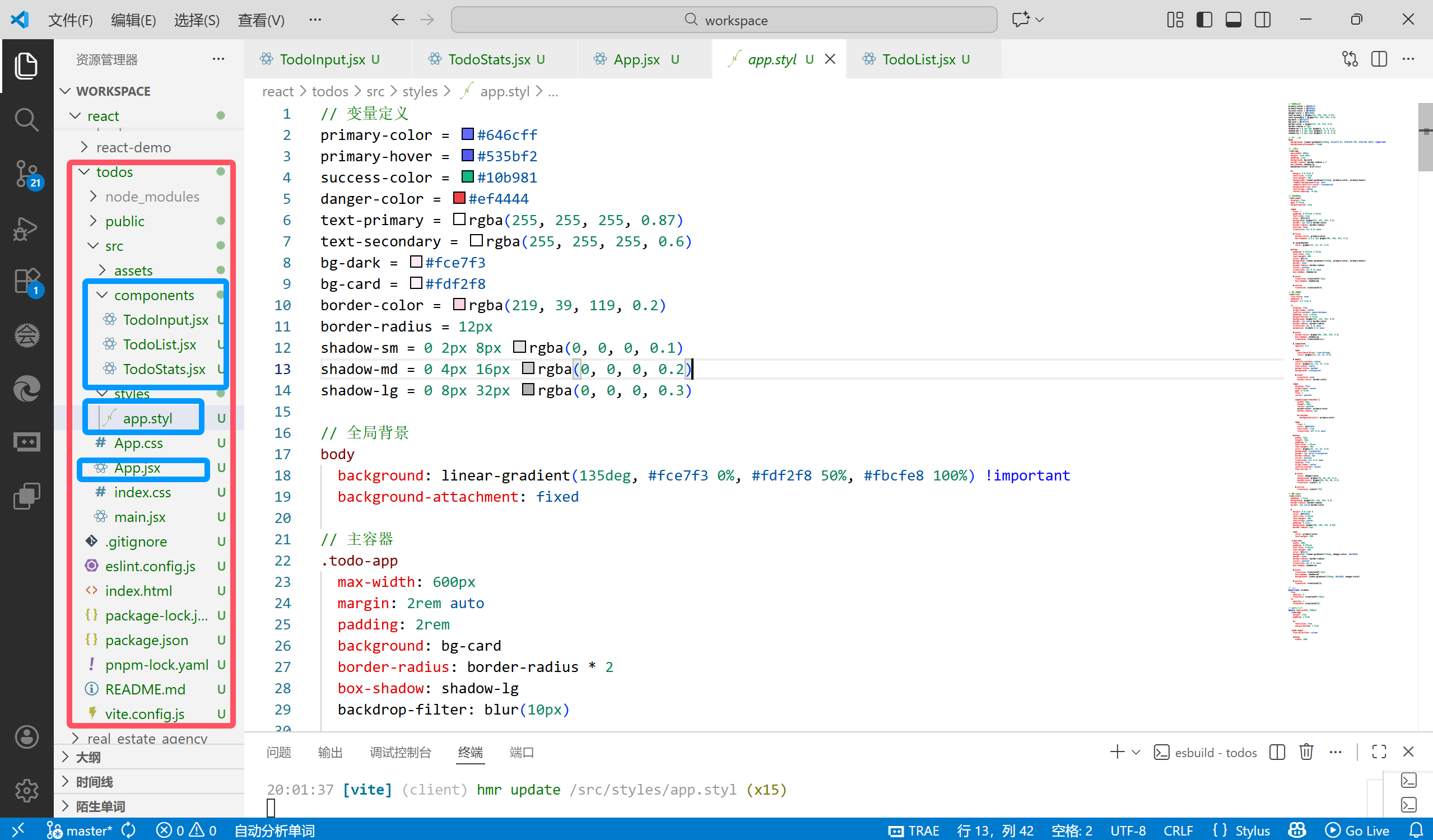Open new terminal launch profile dropdown arrow
The image size is (1433, 840).
coord(1136,752)
